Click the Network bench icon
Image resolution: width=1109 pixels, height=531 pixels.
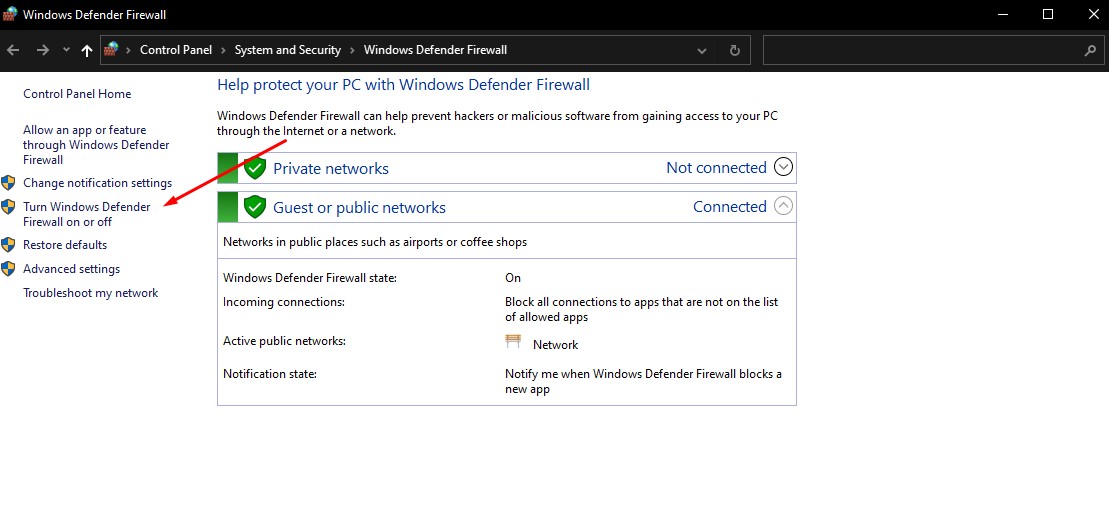pyautogui.click(x=513, y=342)
